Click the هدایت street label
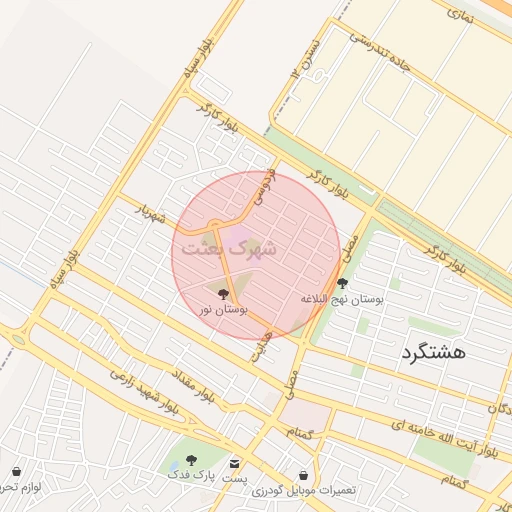 (x=262, y=347)
